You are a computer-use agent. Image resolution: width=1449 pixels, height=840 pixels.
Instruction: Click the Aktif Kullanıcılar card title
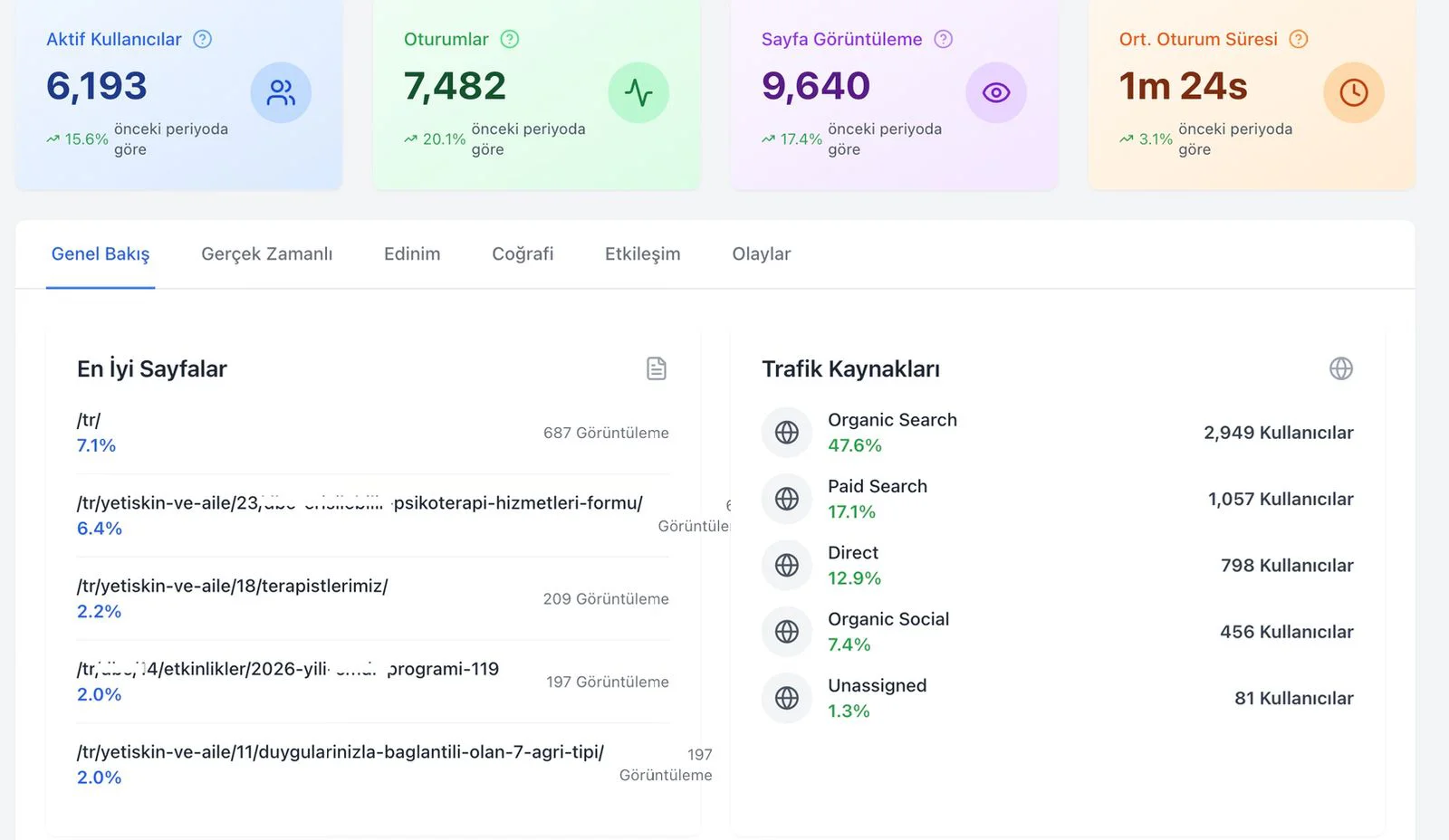pyautogui.click(x=114, y=39)
